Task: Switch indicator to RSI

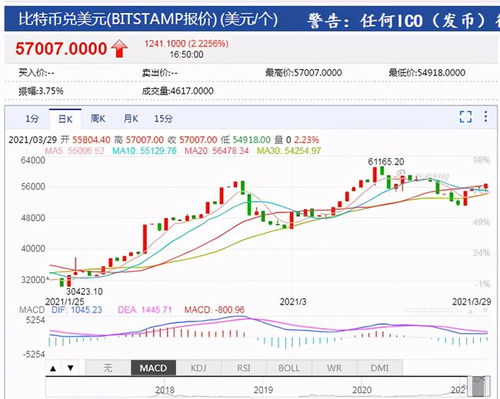Action: (x=244, y=368)
